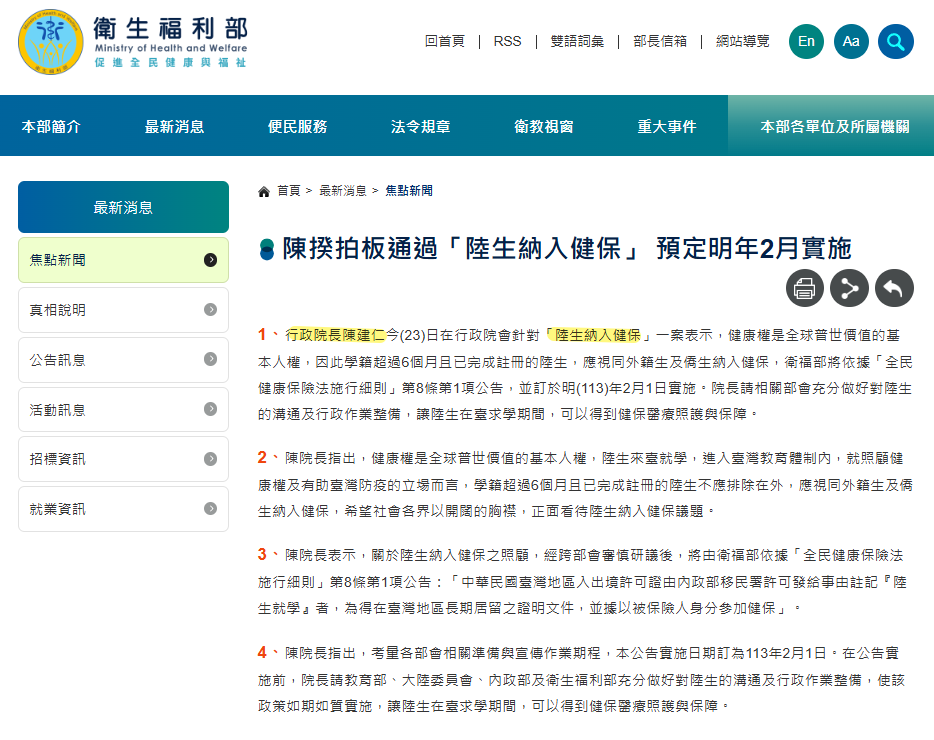Viewport: 934px width, 740px height.
Task: Open the 最新消息 navigation menu
Action: click(x=175, y=126)
